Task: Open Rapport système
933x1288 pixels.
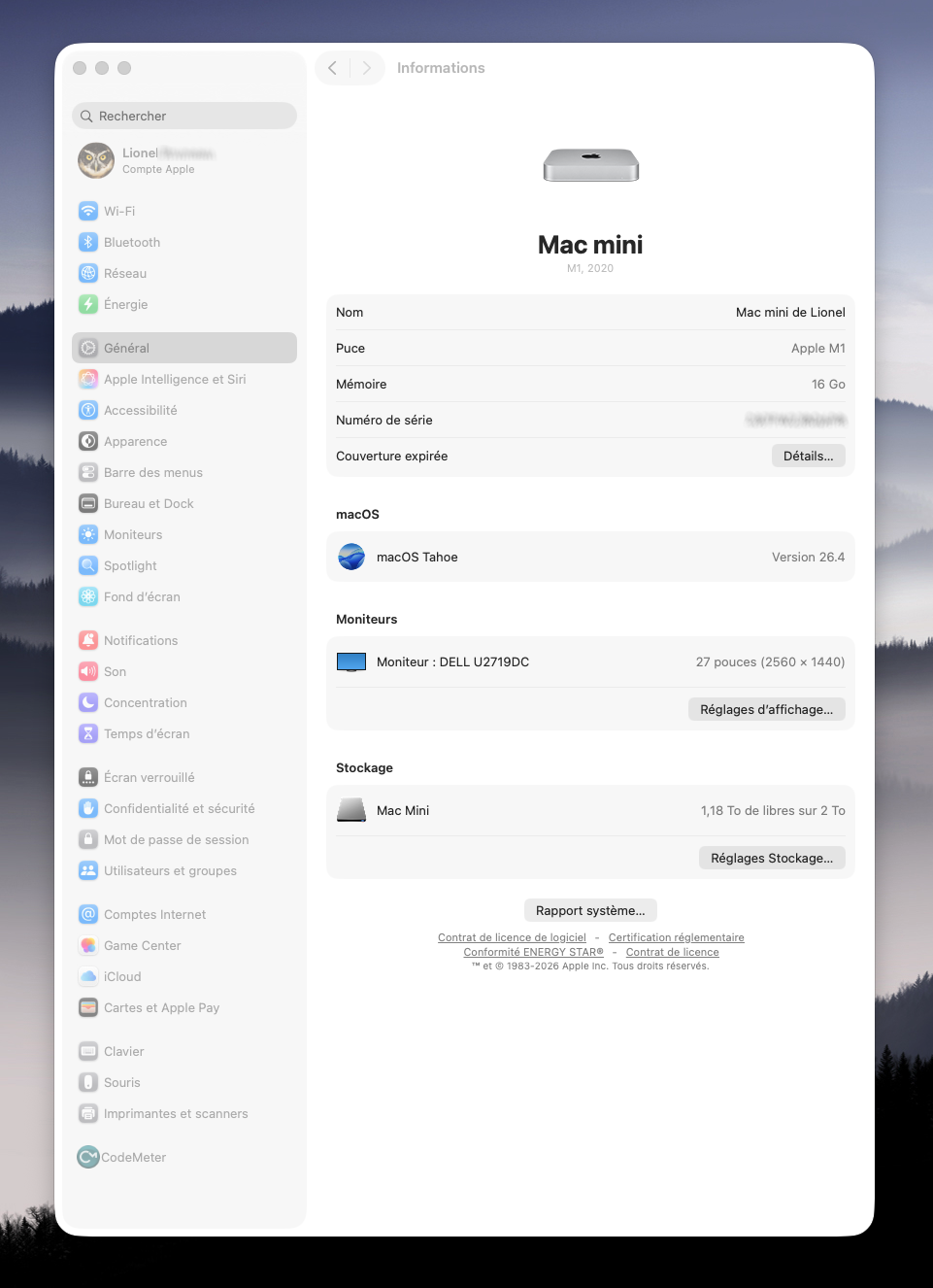Action: [590, 910]
